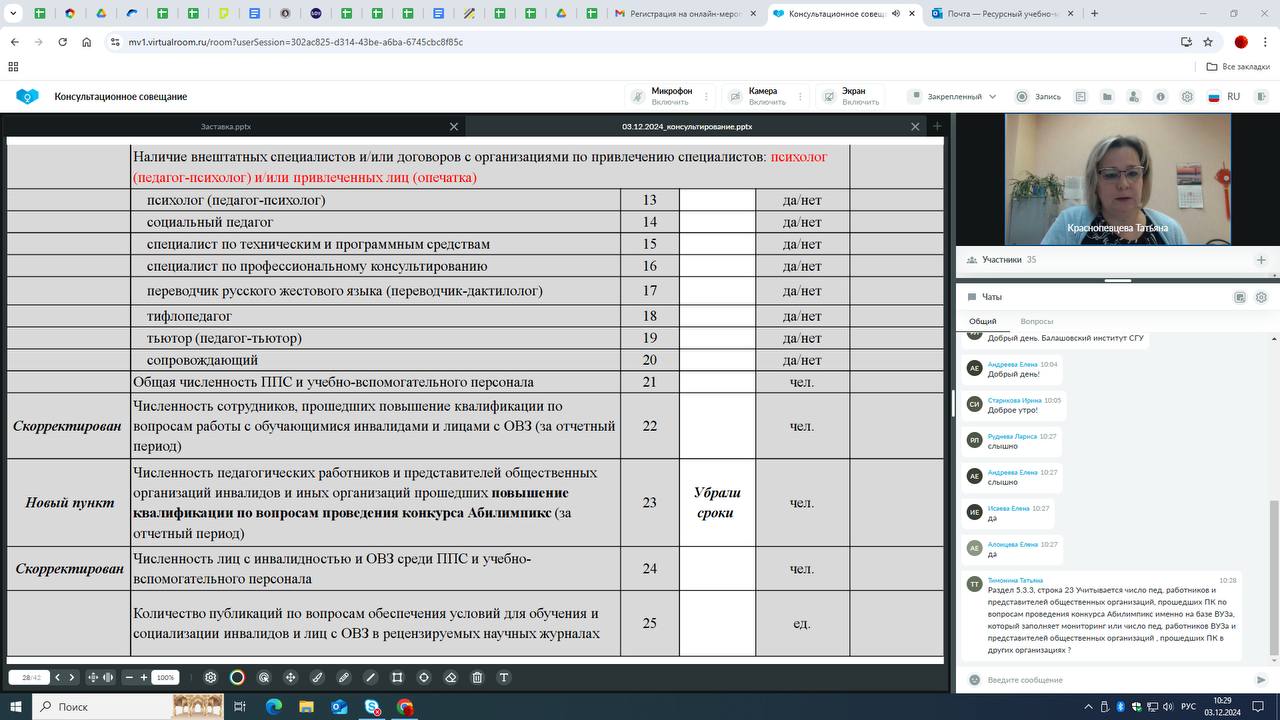Open camera options three-dot menu
1280x720 pixels.
point(801,97)
